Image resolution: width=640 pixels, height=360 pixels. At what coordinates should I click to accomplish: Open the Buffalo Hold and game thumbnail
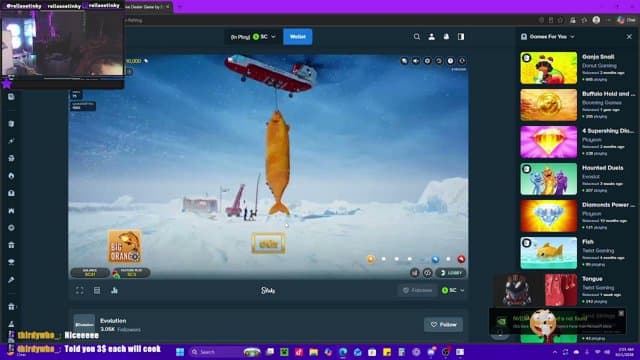549,105
